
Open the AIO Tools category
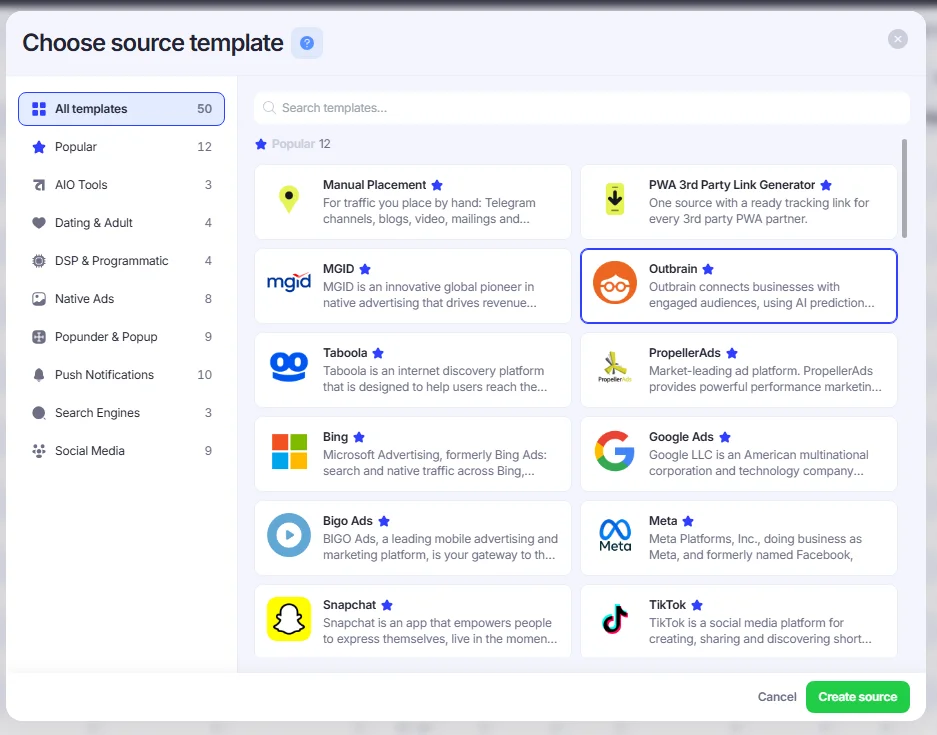pos(121,185)
